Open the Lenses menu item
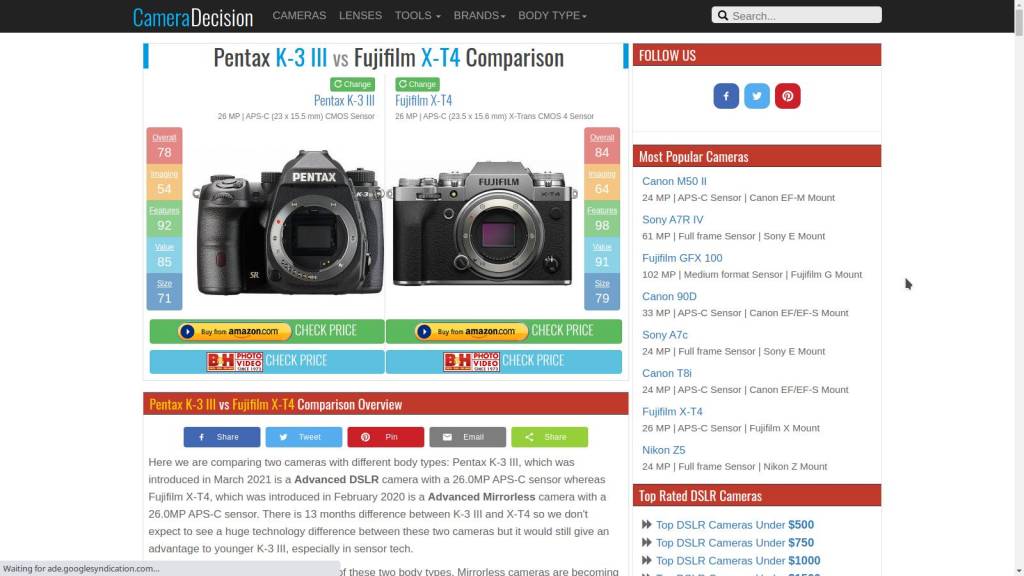 [x=360, y=16]
